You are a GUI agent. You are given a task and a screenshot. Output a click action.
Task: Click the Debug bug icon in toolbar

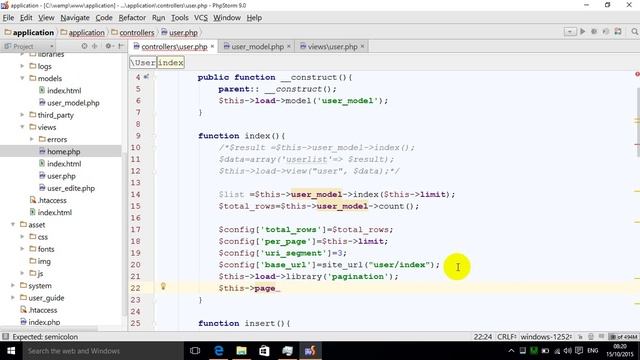coord(594,31)
